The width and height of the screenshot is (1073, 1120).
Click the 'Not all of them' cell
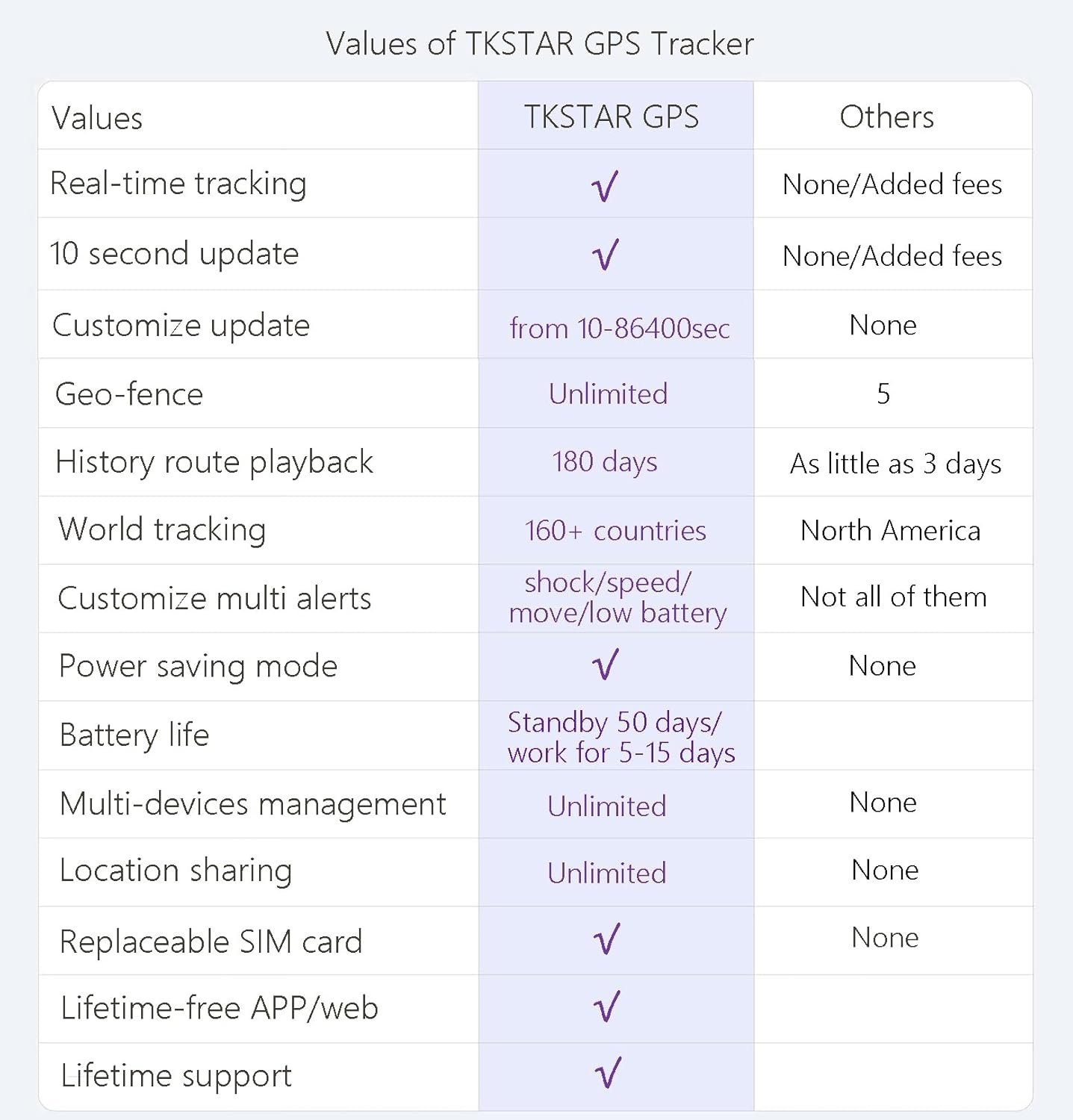pos(893,597)
